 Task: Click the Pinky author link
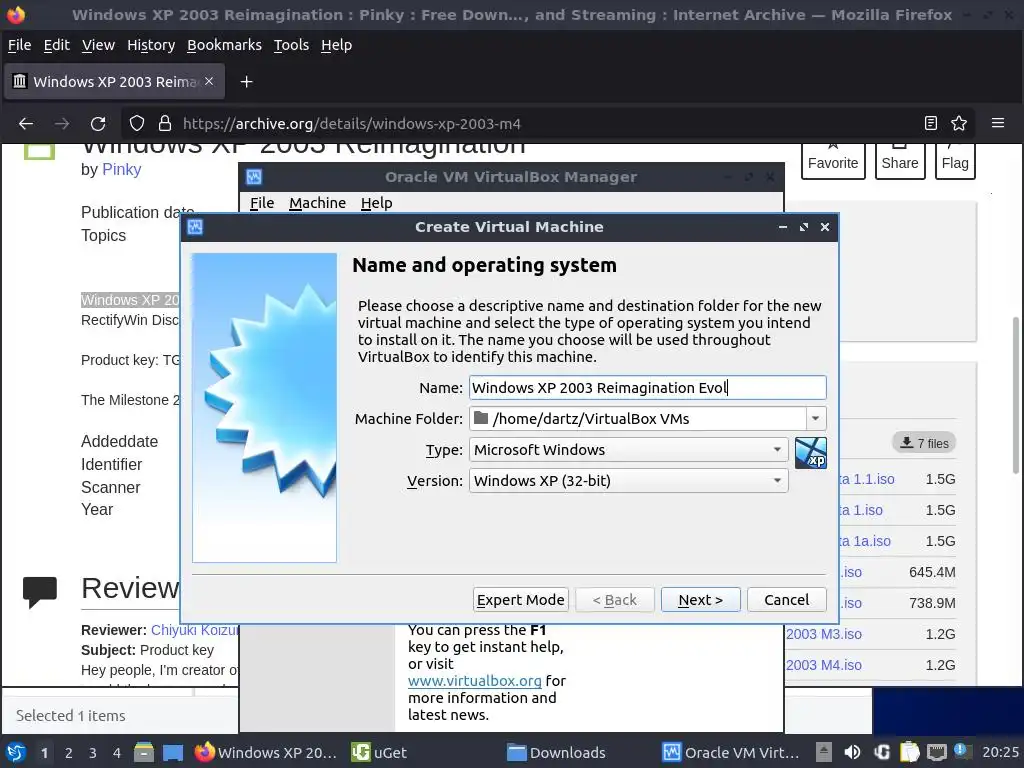click(x=121, y=169)
